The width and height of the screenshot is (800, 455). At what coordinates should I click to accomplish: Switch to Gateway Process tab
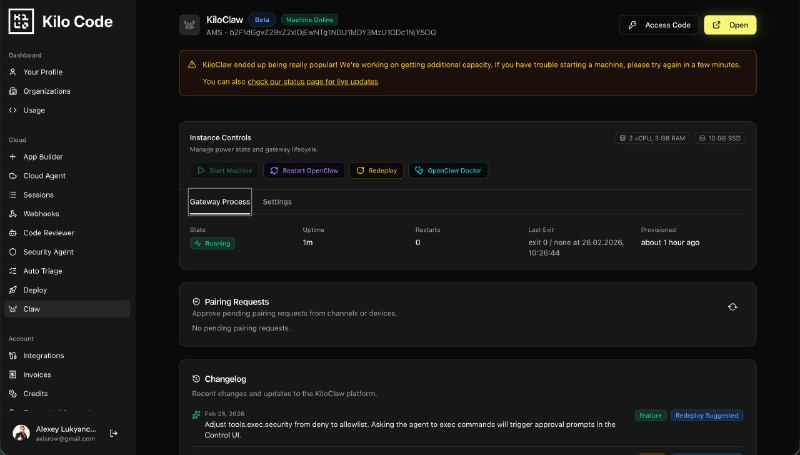click(x=220, y=202)
